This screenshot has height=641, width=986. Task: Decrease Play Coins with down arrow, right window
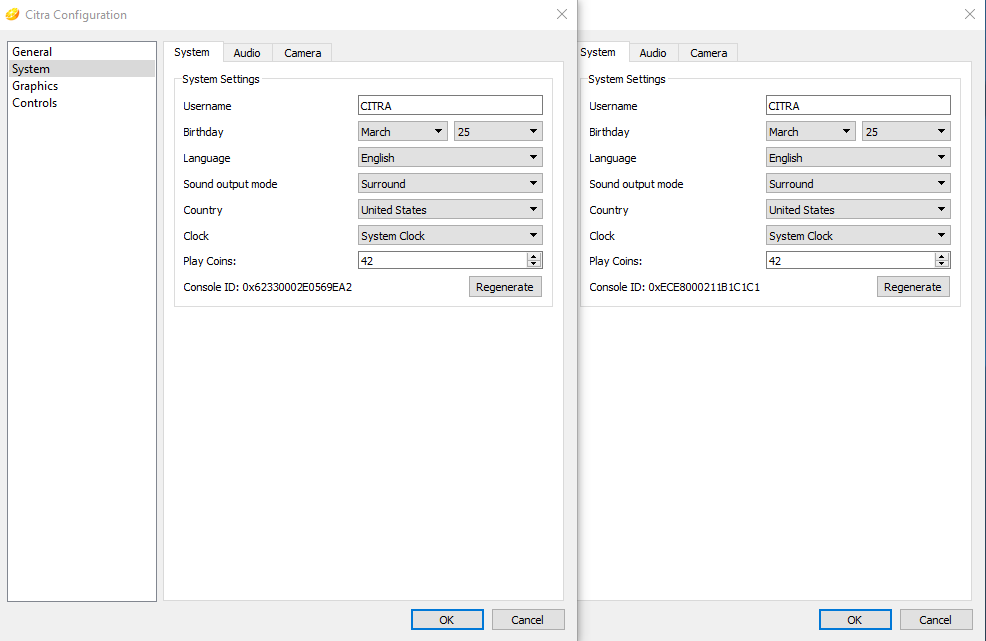[942, 264]
